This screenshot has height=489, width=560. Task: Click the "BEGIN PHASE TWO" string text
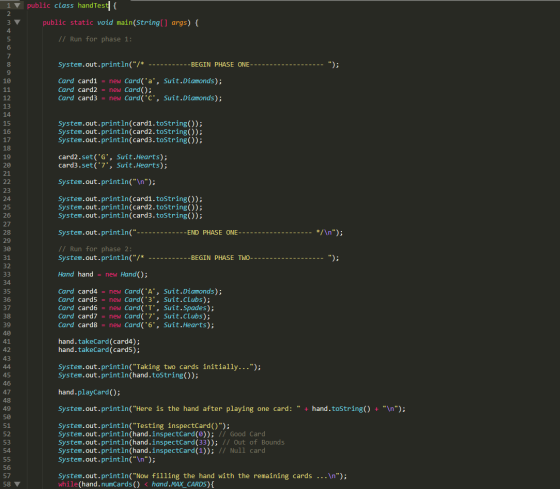[x=220, y=258]
